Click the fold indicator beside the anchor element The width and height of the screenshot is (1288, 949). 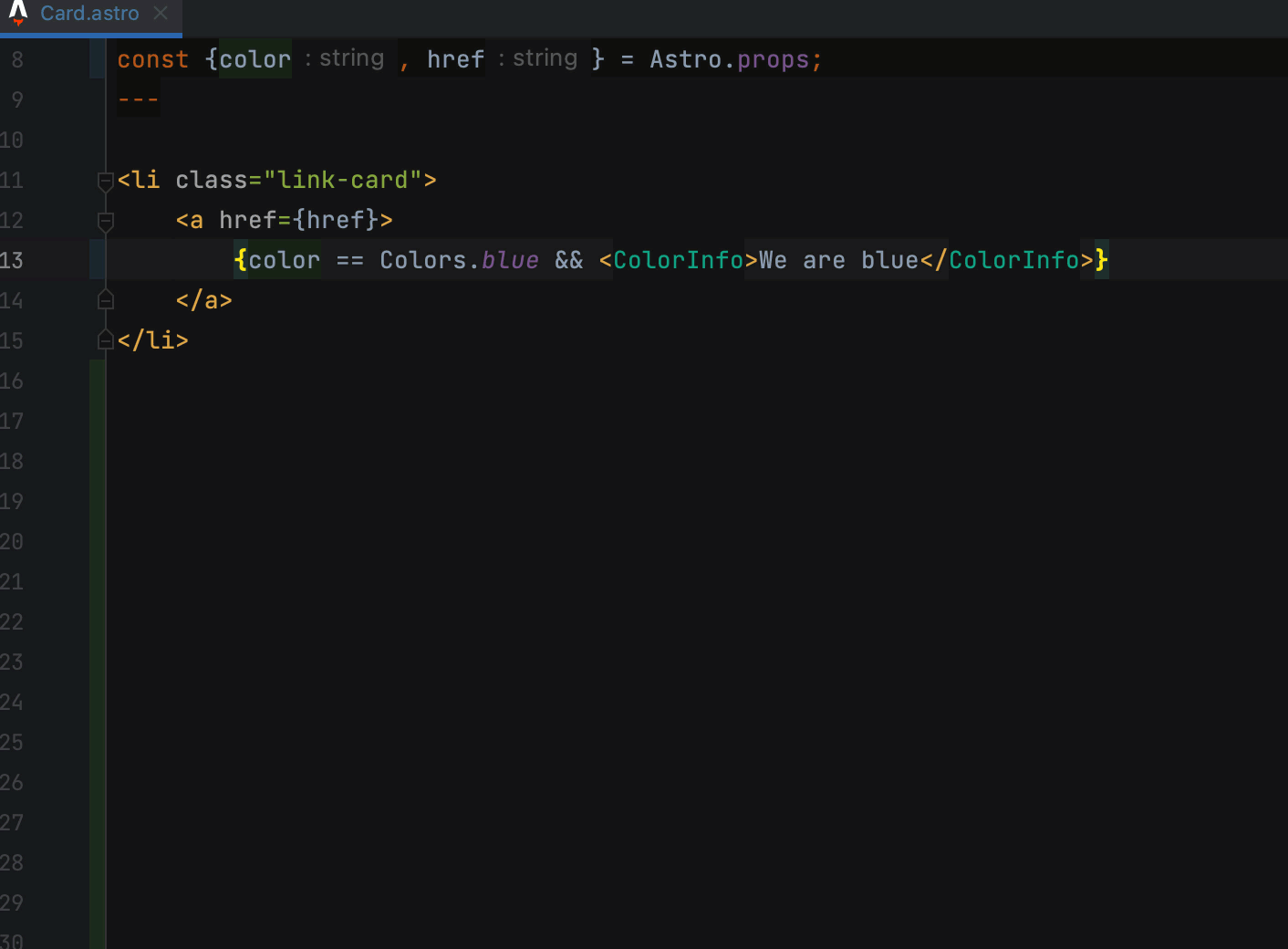click(x=105, y=220)
